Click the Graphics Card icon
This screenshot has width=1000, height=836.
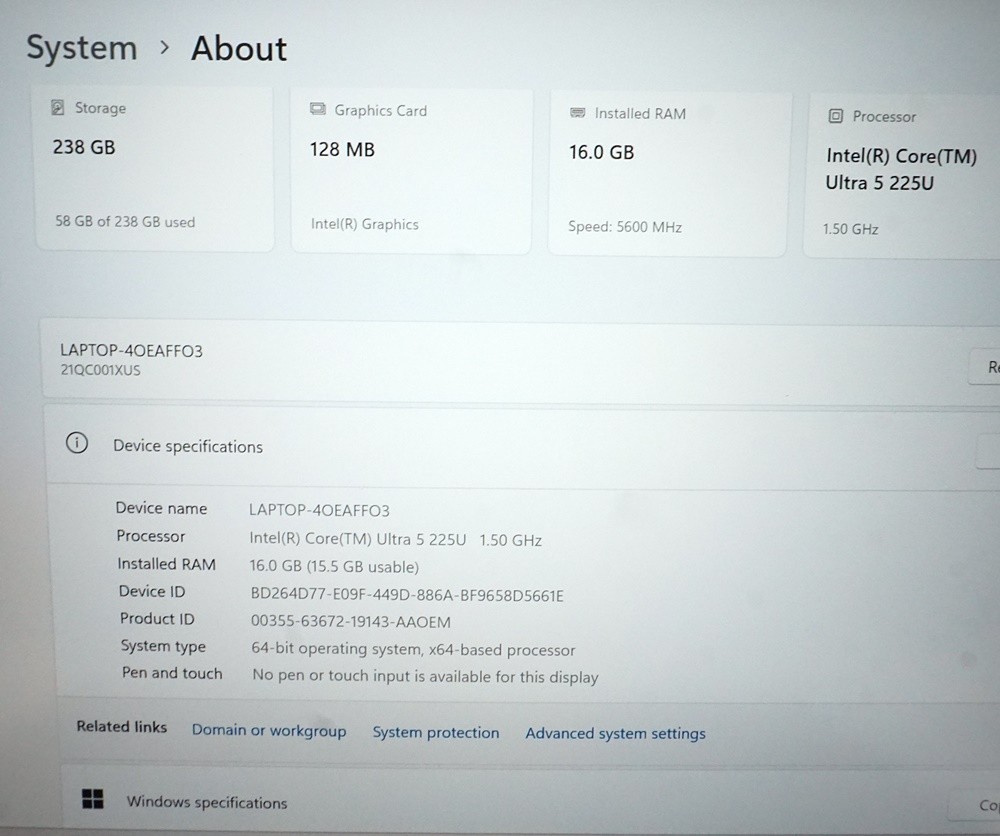pyautogui.click(x=318, y=109)
